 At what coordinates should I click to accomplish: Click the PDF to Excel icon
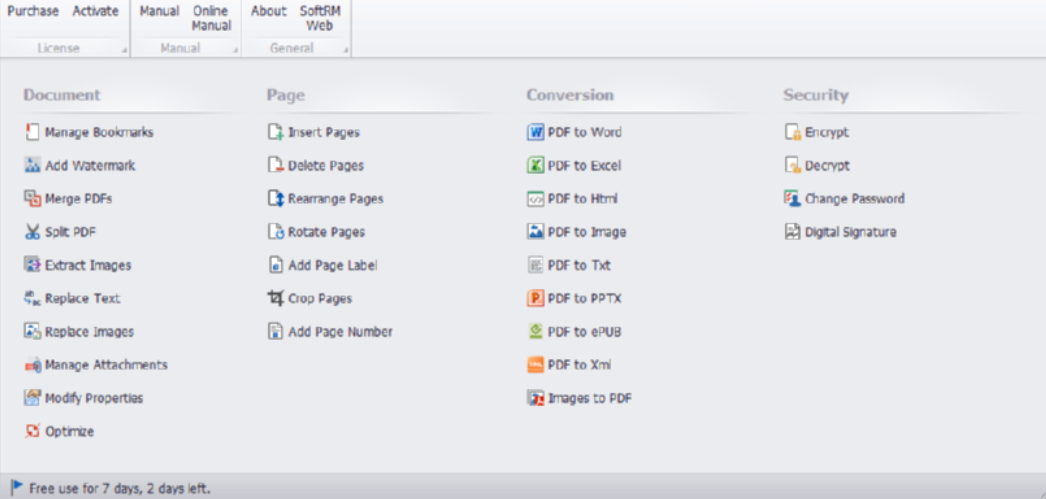coord(535,165)
